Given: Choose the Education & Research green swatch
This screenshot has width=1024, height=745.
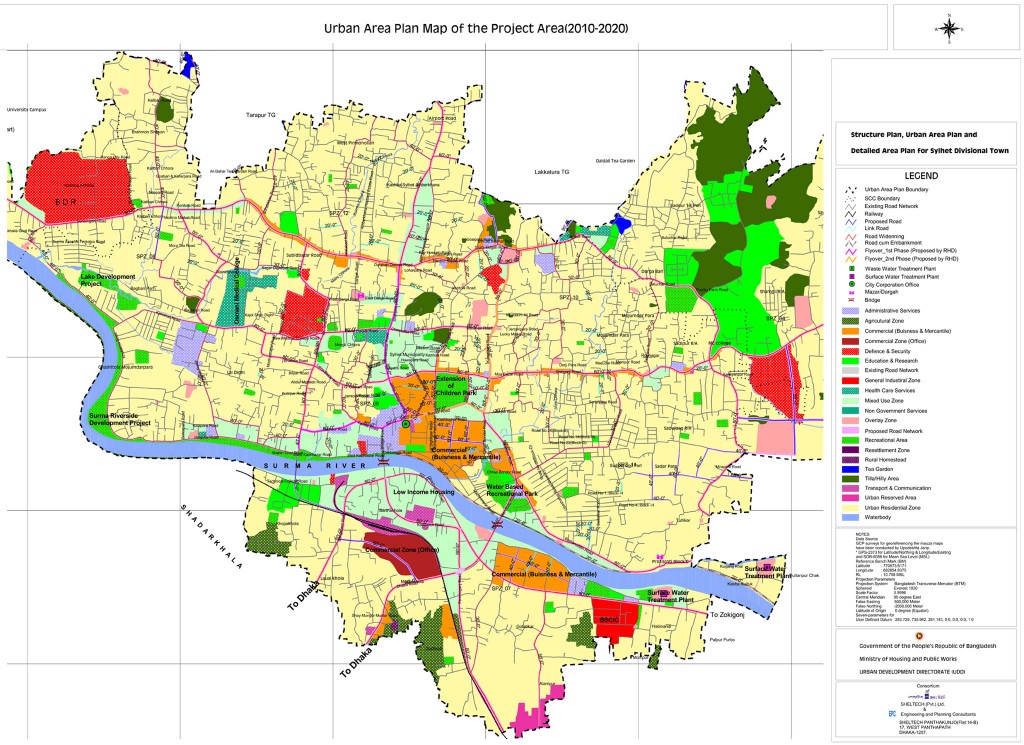Looking at the screenshot, I should click(x=851, y=360).
